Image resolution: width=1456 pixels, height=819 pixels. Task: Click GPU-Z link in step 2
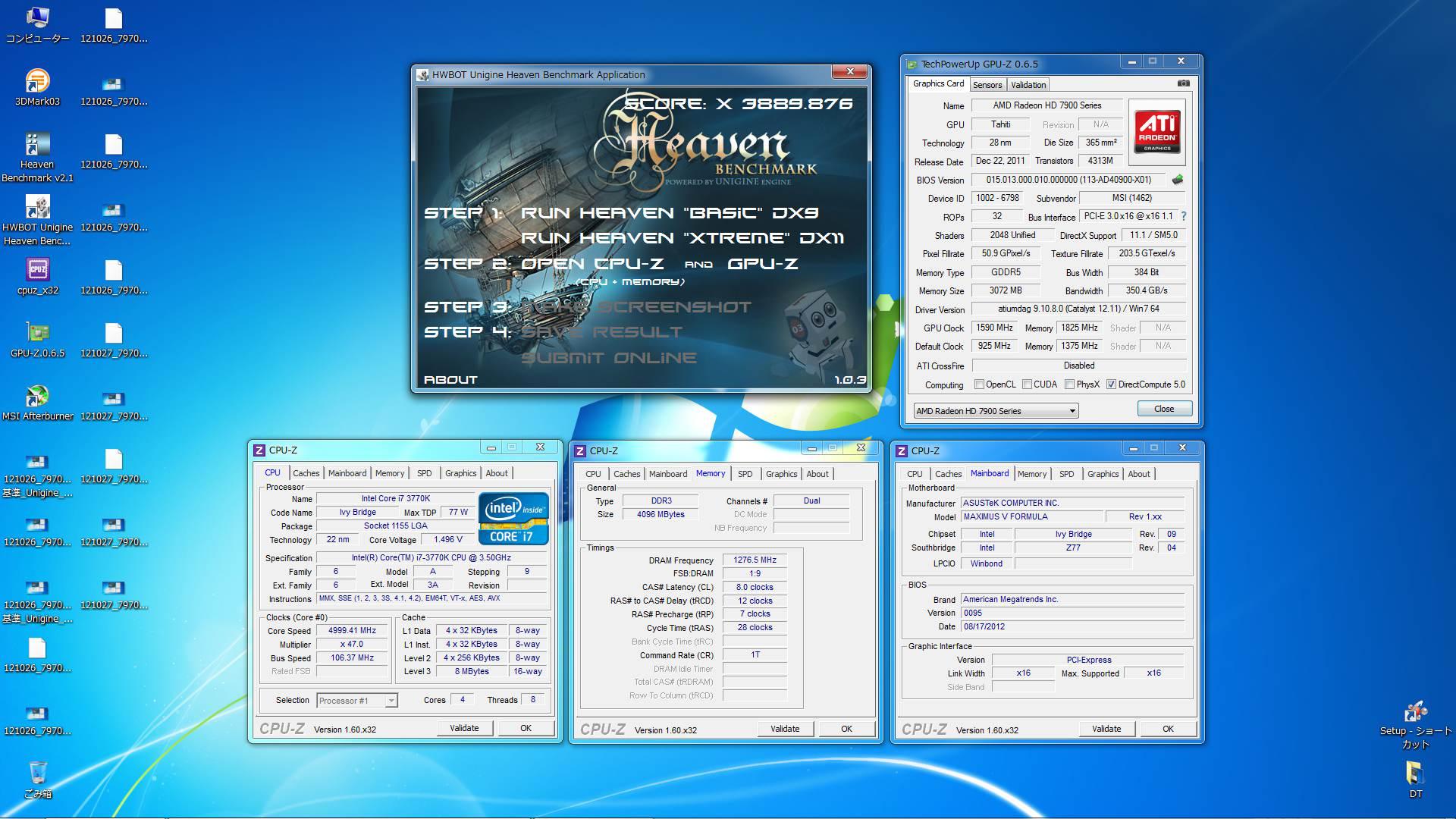point(763,264)
